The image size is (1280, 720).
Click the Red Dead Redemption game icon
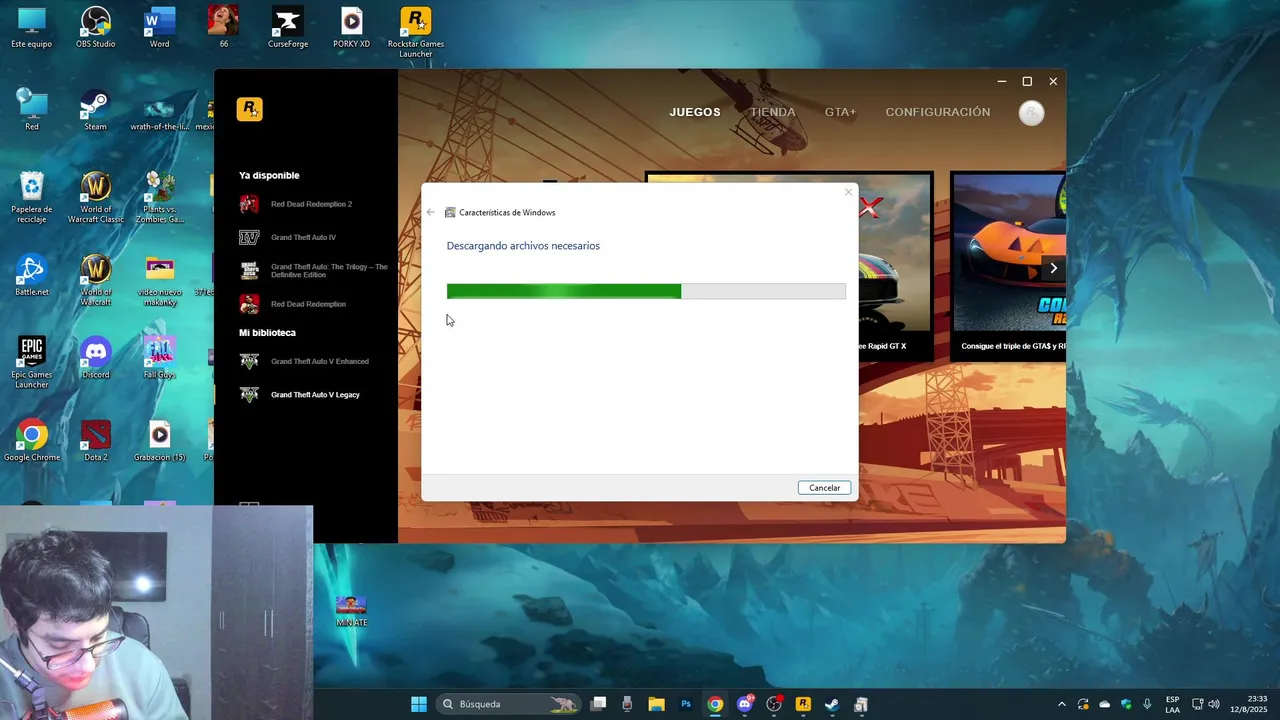tap(249, 304)
